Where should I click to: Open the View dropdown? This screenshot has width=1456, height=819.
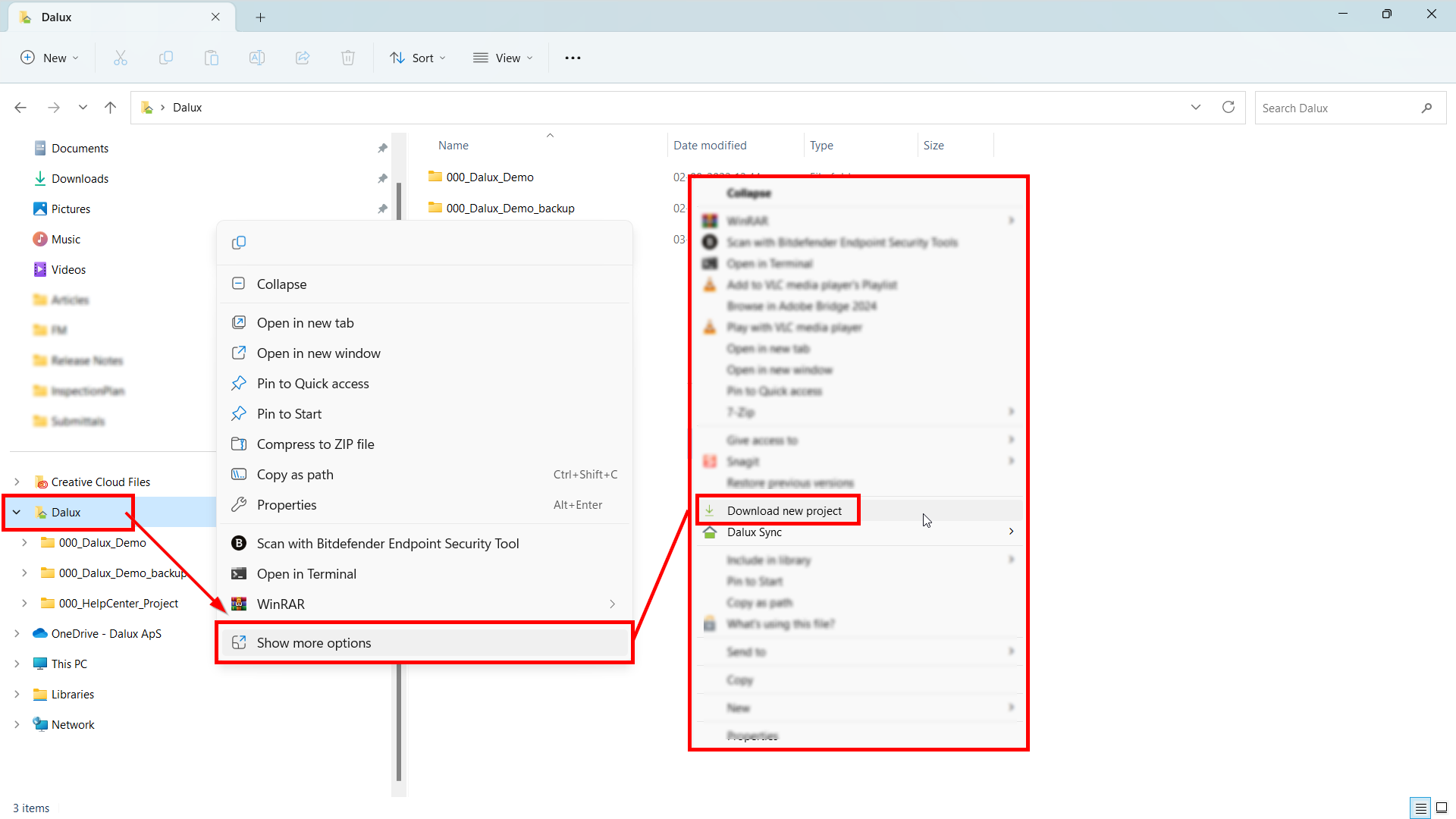[x=504, y=58]
